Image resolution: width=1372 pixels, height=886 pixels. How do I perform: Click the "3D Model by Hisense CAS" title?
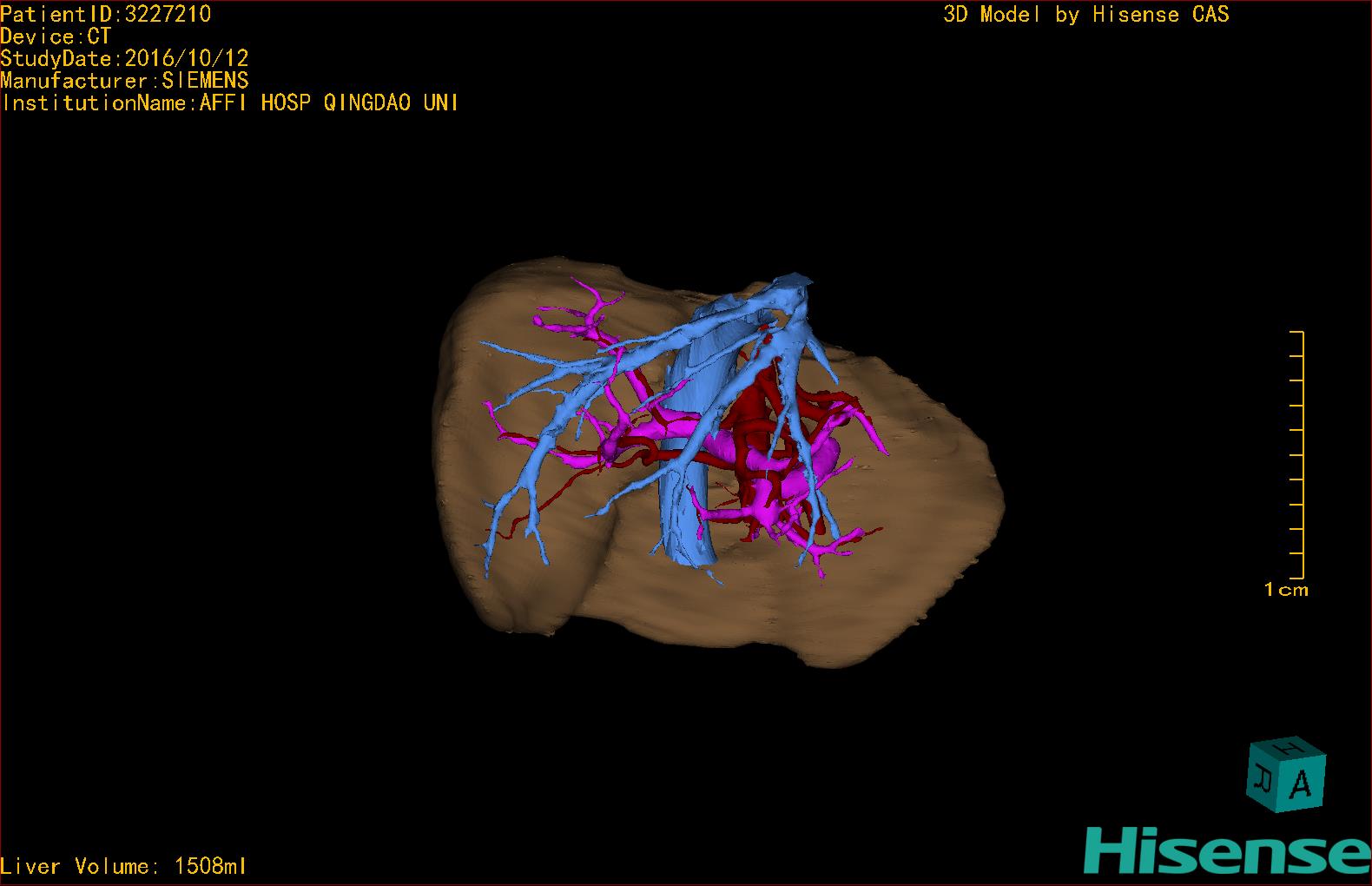(x=1086, y=15)
